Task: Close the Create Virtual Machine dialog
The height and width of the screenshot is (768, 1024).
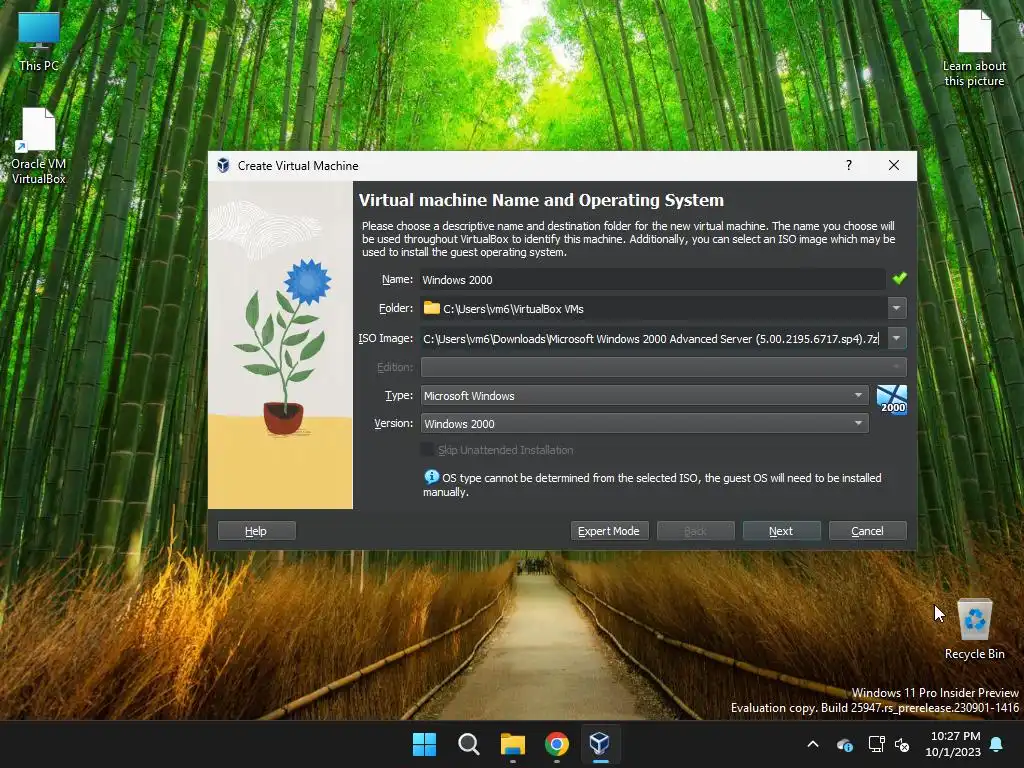Action: [893, 165]
